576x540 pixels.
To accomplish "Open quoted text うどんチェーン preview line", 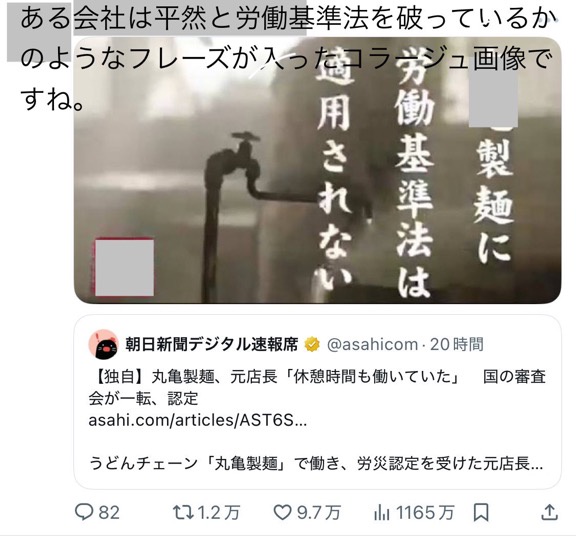I will click(x=316, y=463).
